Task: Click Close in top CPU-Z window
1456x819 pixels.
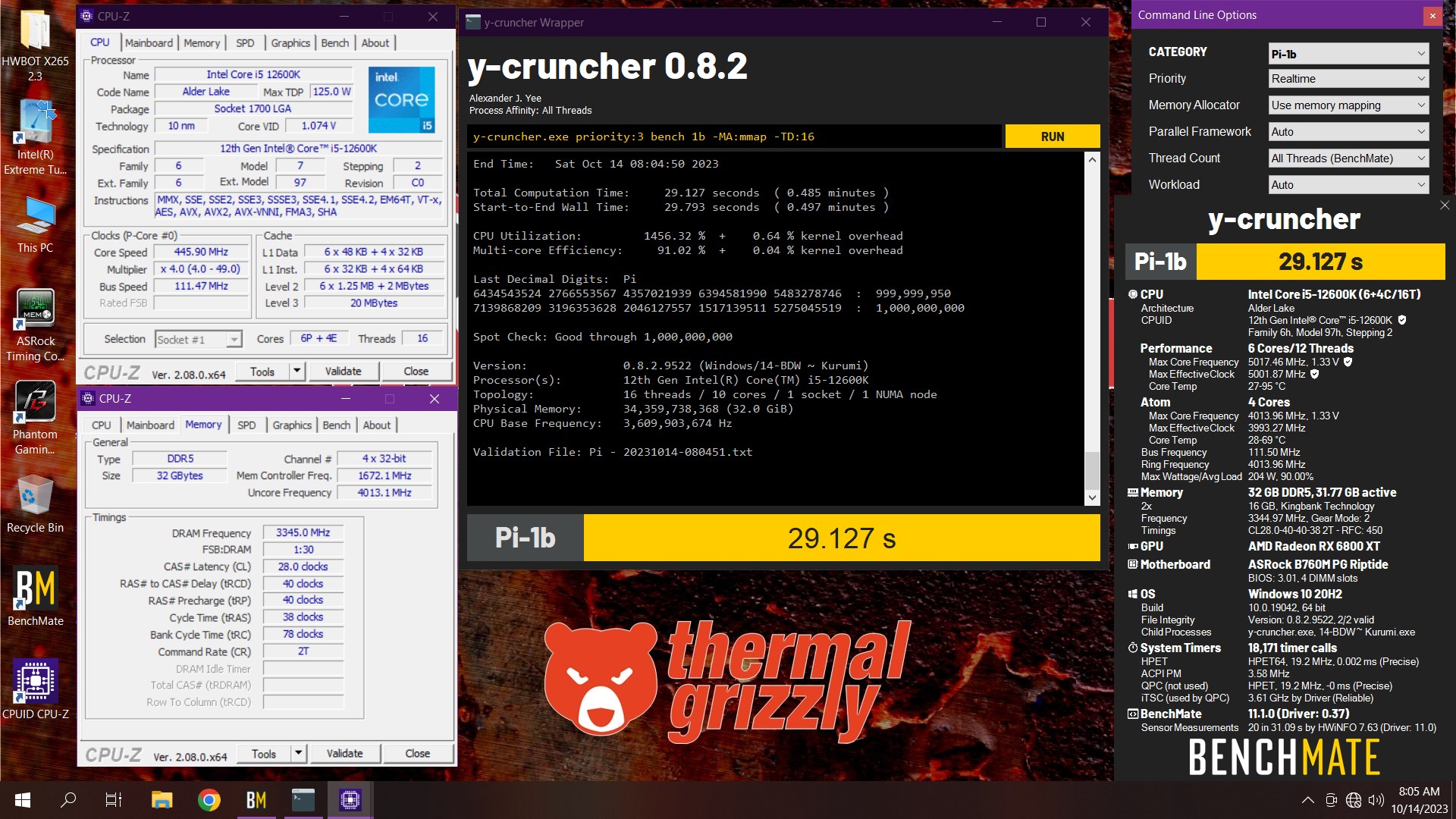Action: click(x=416, y=372)
